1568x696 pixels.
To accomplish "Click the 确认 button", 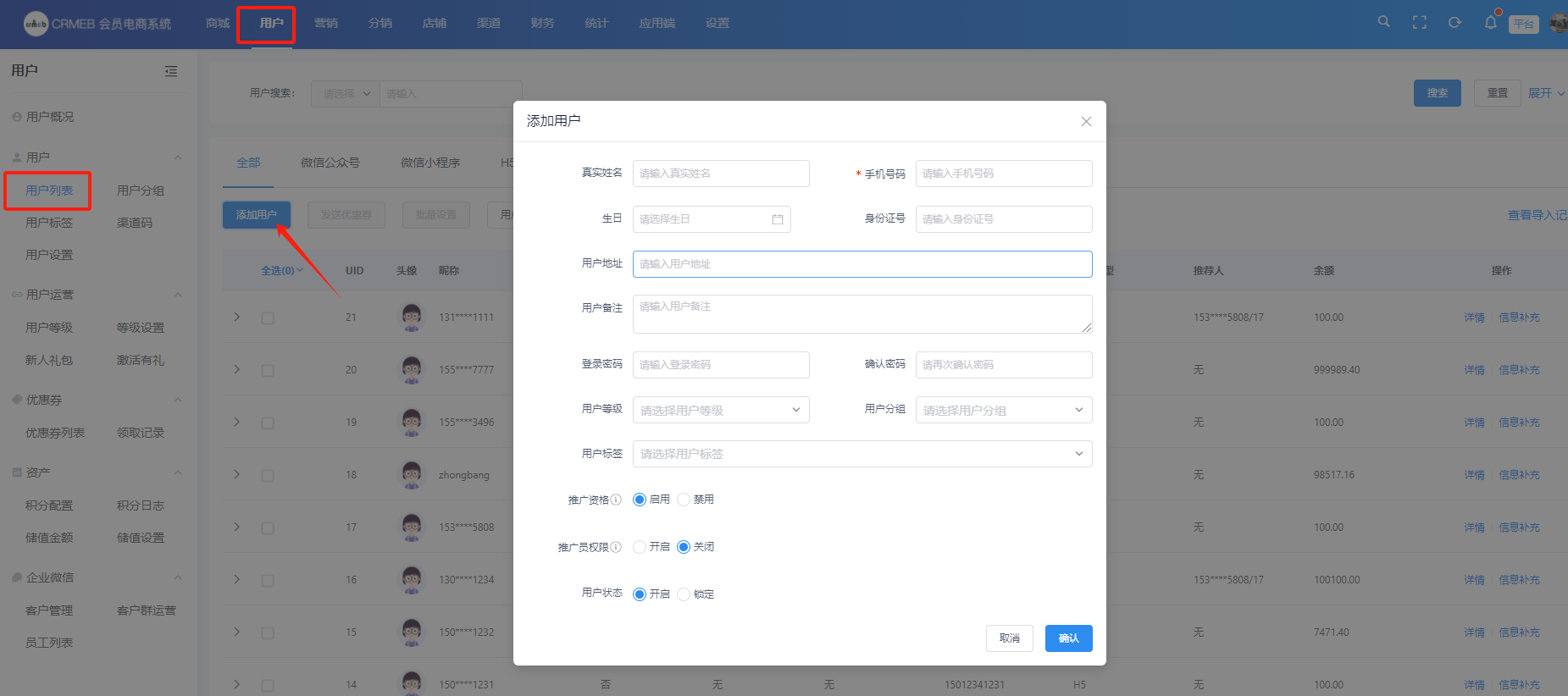I will click(x=1068, y=638).
